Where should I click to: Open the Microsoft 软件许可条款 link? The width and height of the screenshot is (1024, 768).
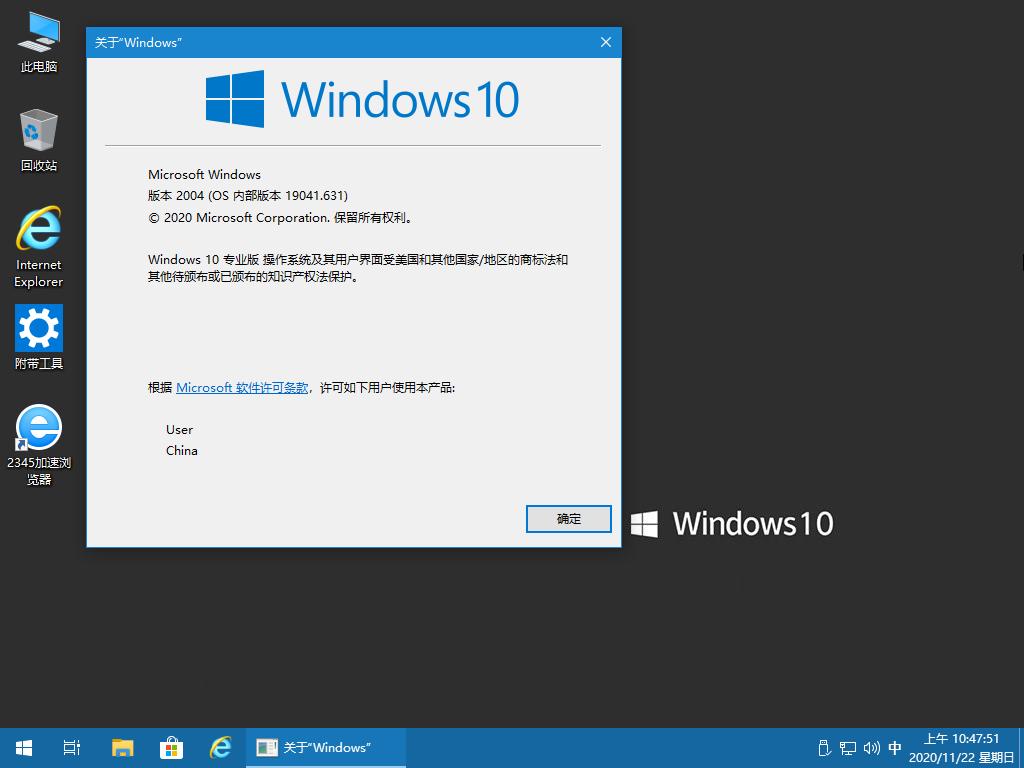tap(242, 387)
